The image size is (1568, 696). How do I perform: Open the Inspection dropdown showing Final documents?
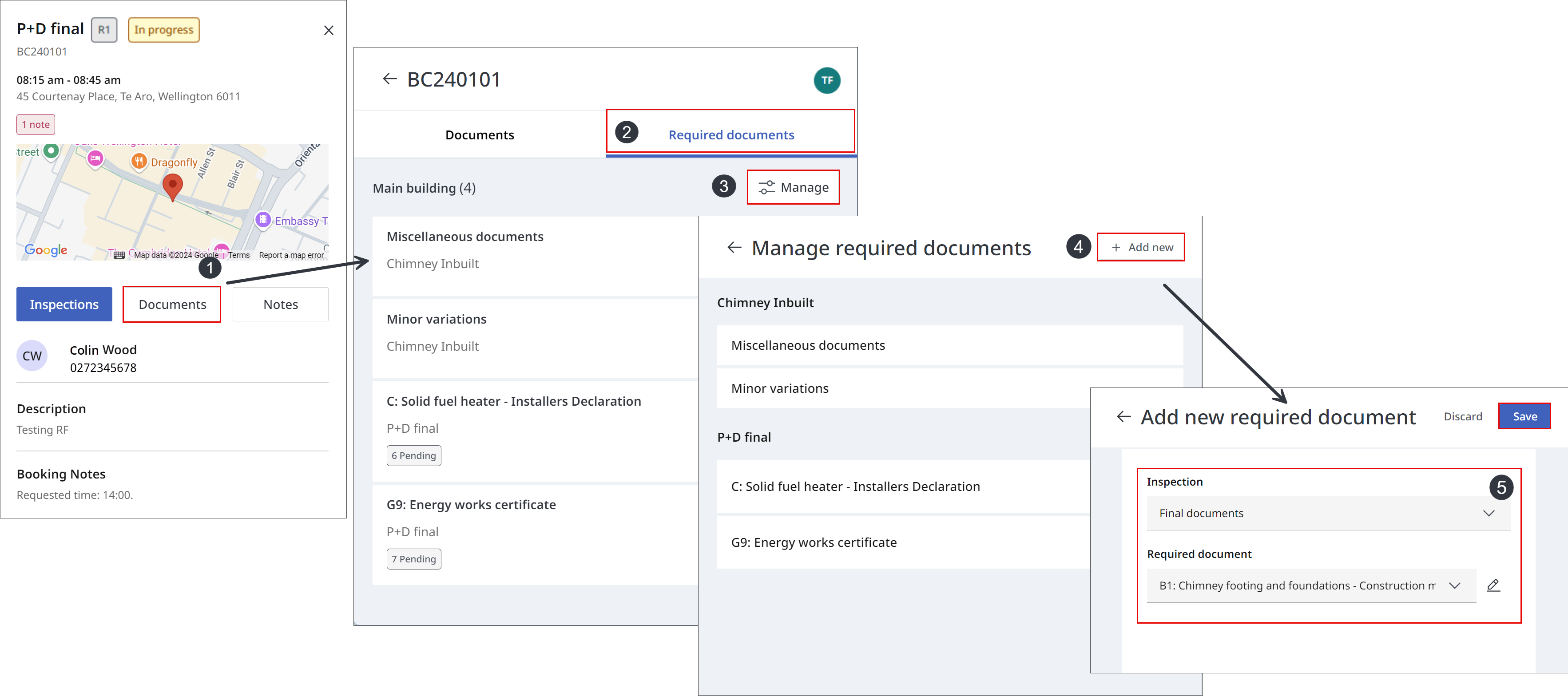(1328, 514)
